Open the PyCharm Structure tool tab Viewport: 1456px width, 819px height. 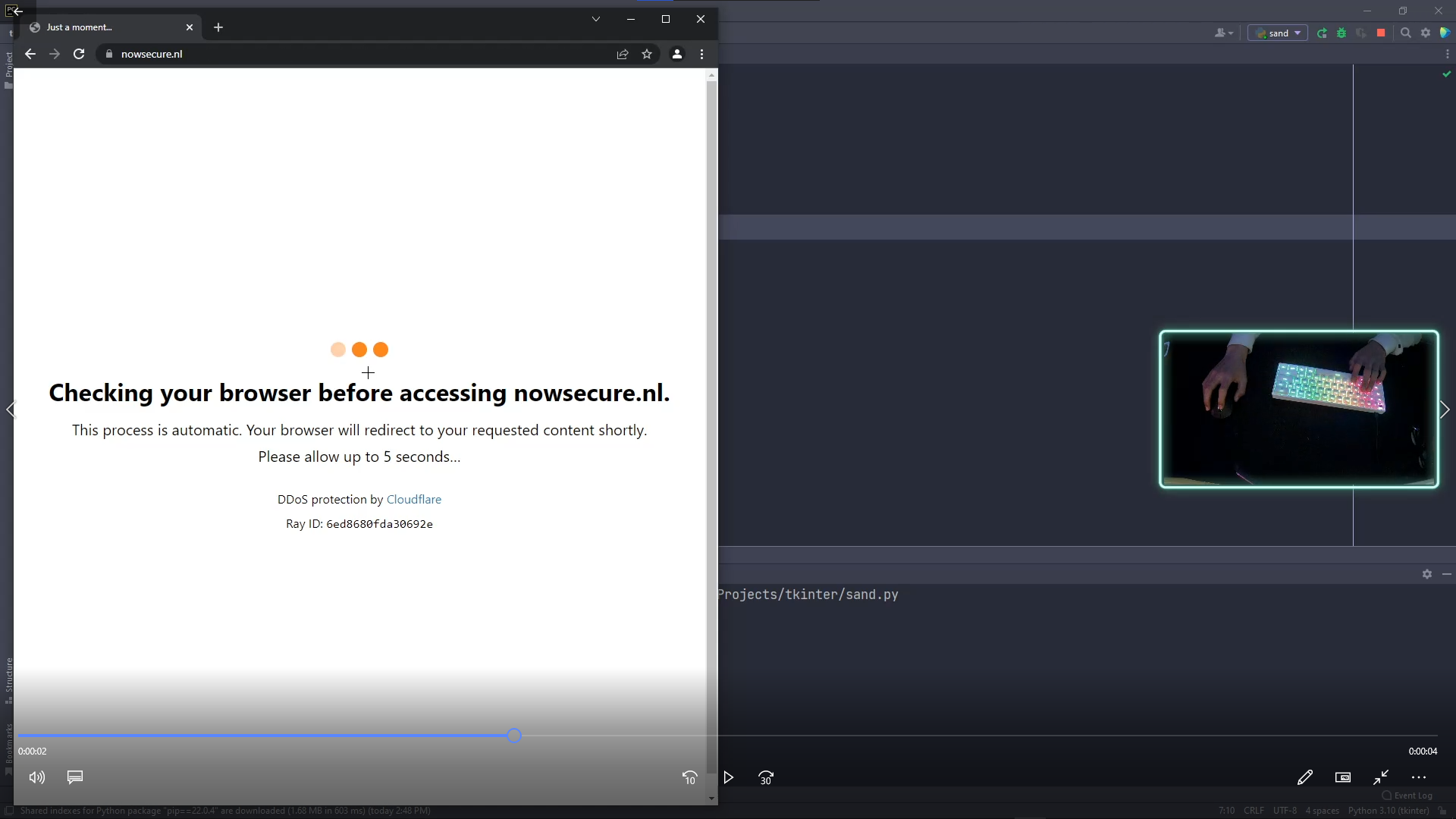pos(8,681)
